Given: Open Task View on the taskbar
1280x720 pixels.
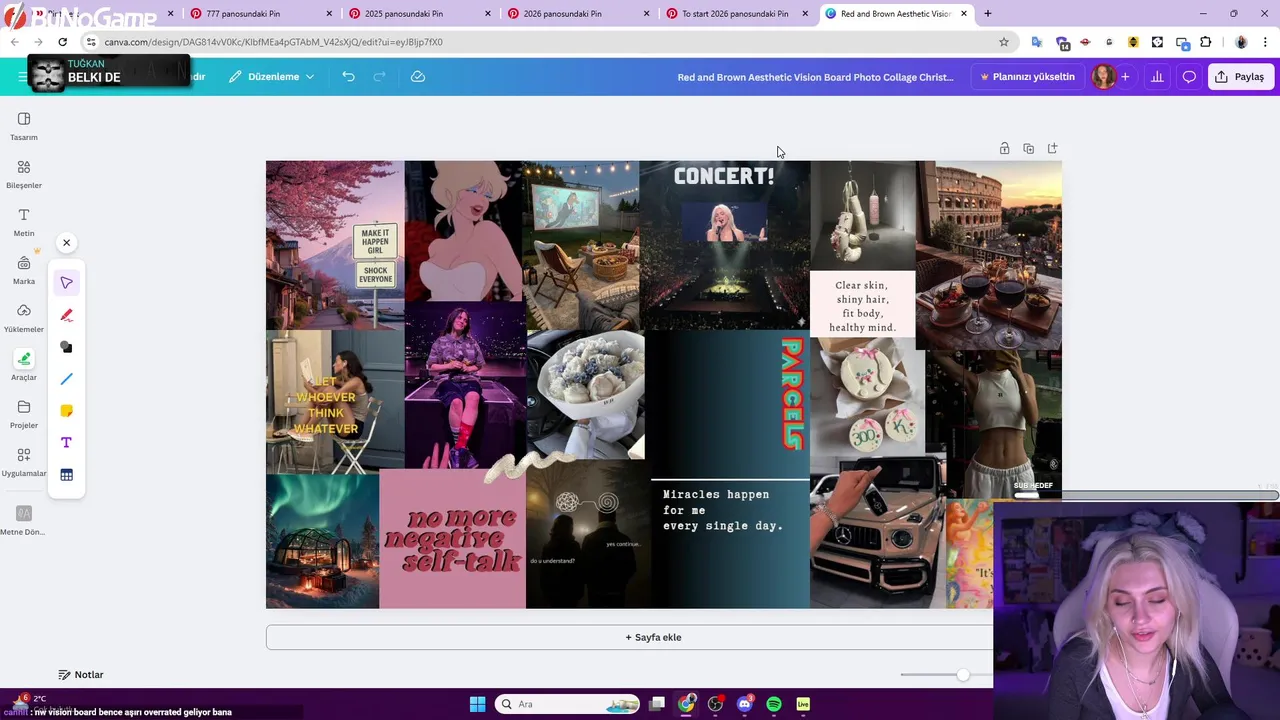Looking at the screenshot, I should 657,704.
